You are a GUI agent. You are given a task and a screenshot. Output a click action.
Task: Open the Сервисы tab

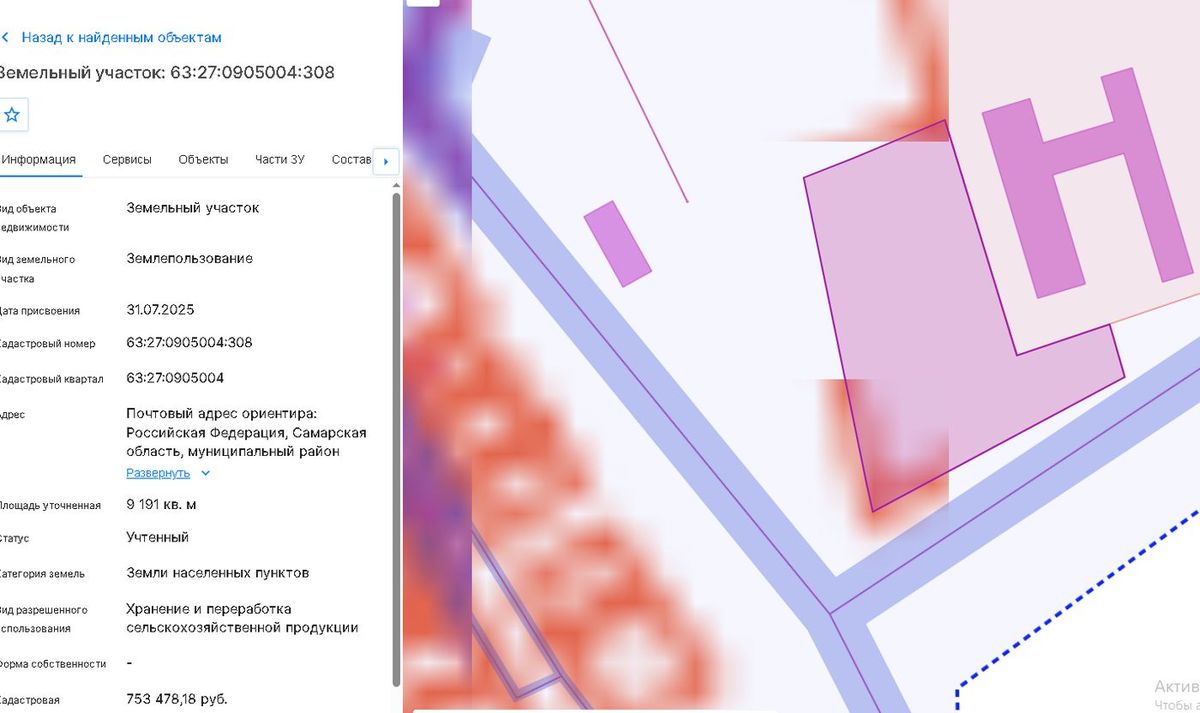point(127,160)
